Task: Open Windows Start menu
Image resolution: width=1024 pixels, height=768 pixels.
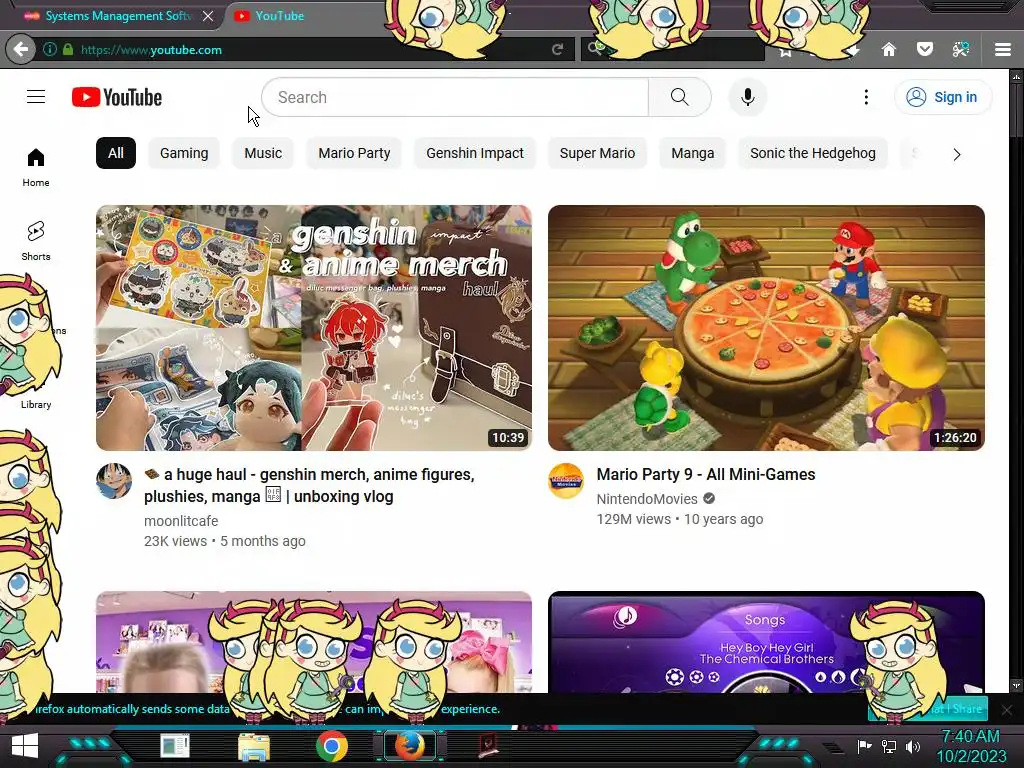Action: coord(25,746)
